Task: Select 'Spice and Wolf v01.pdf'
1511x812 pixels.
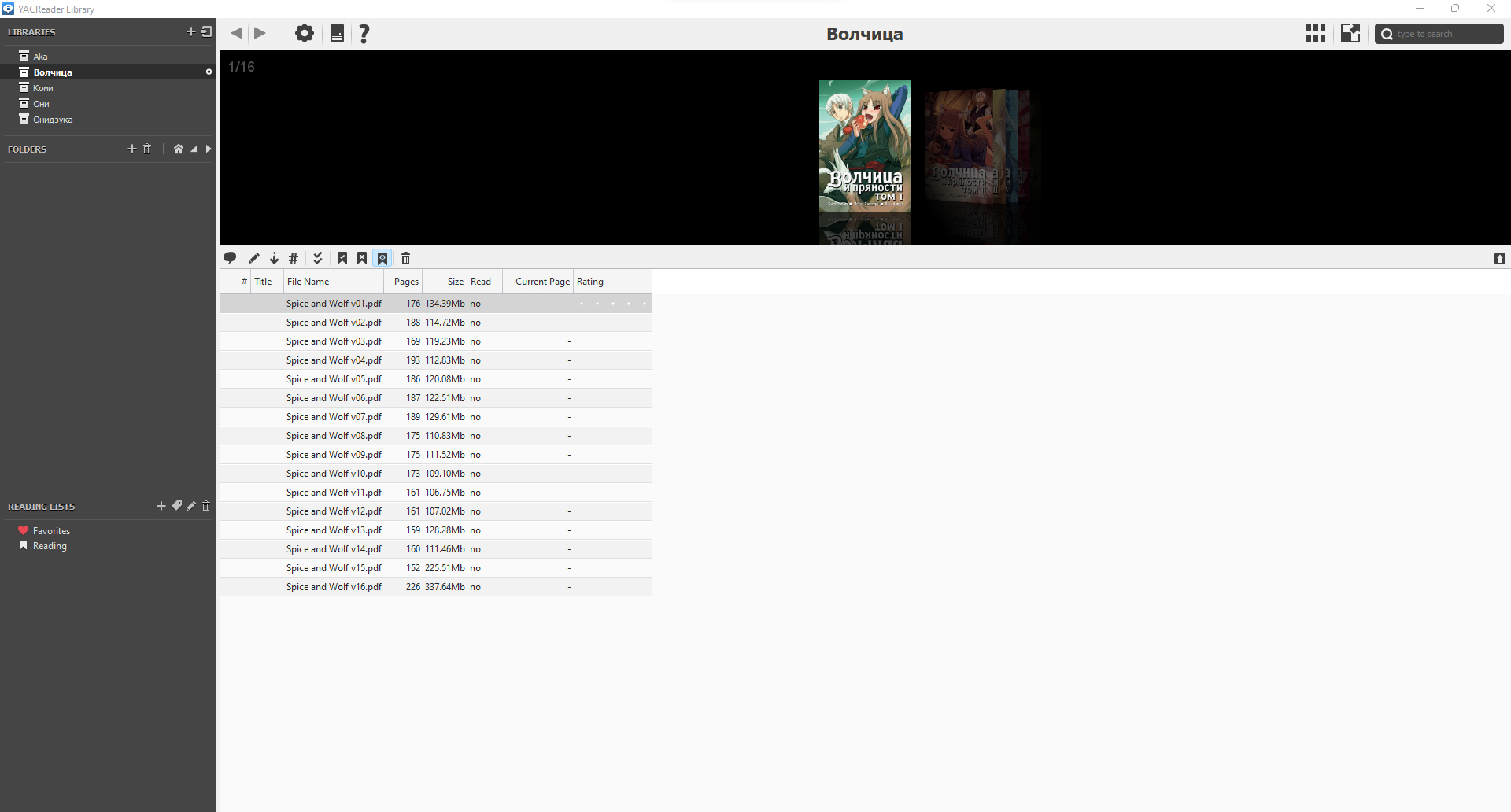Action: (436, 304)
